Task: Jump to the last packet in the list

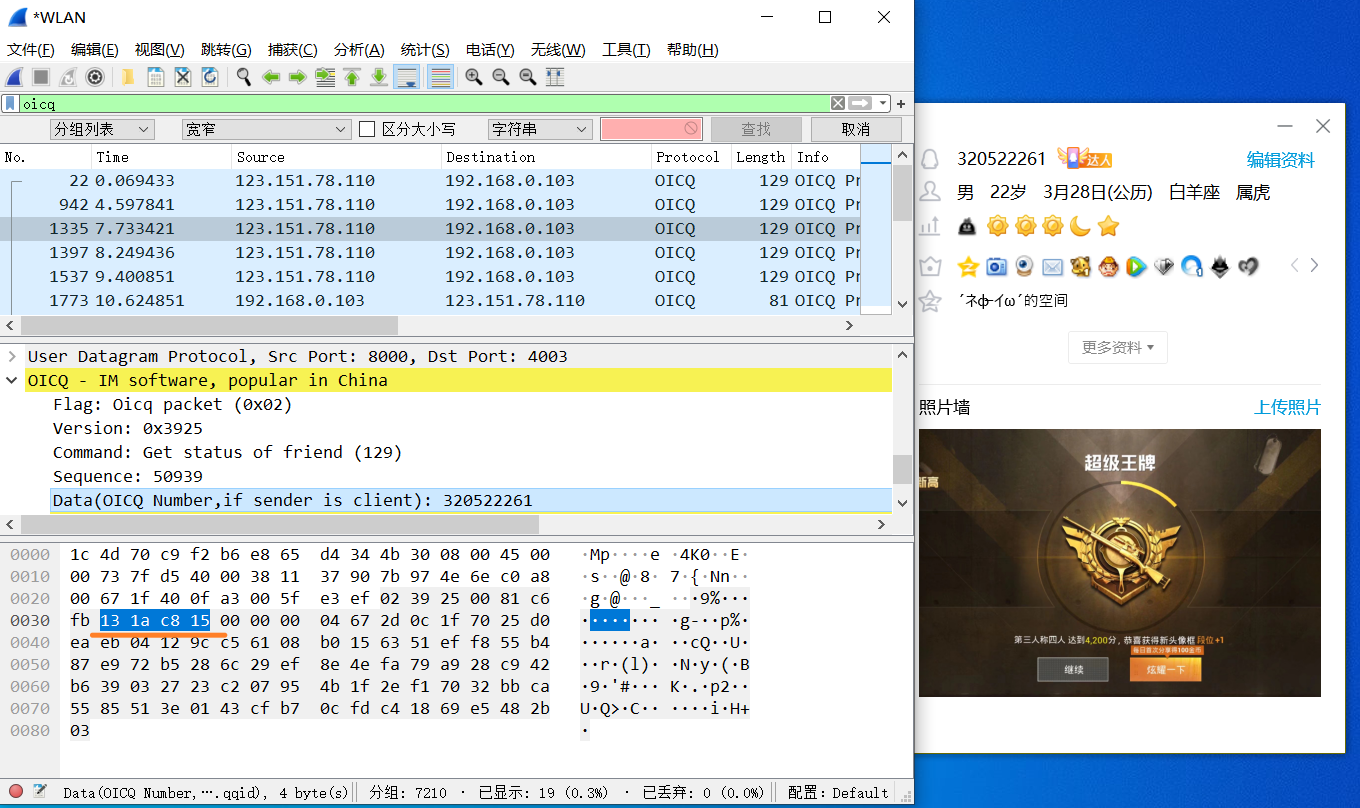Action: [x=378, y=77]
